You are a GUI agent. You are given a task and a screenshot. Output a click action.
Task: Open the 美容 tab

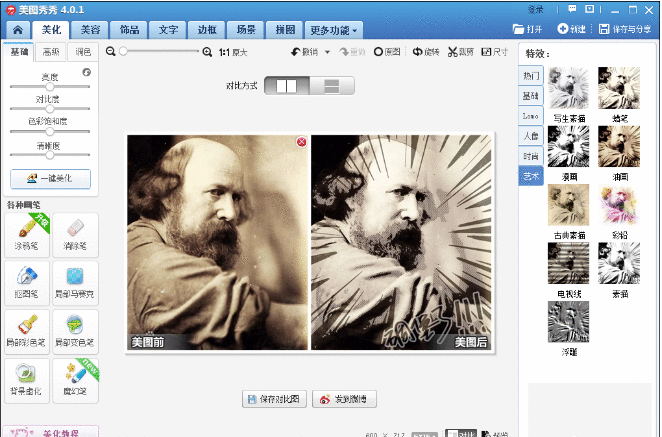tap(90, 30)
